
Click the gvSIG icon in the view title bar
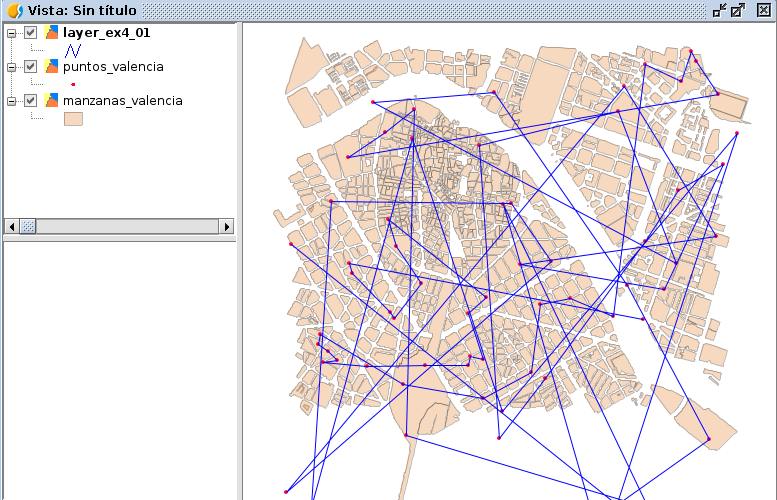pos(14,10)
